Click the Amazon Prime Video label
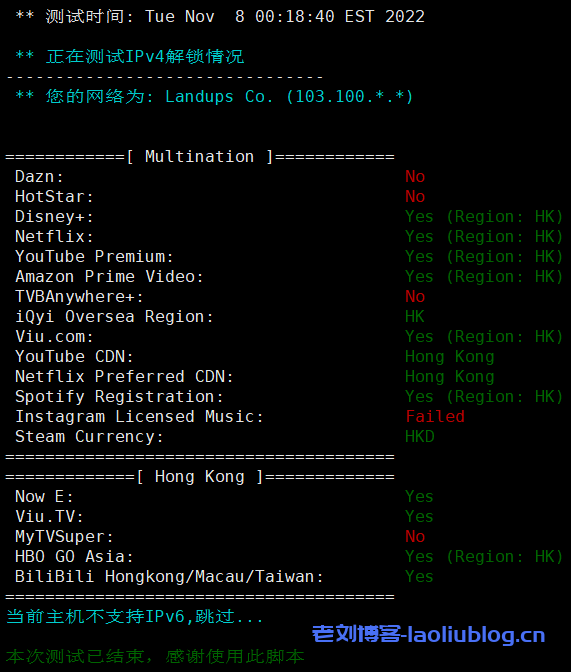Screen dimensions: 571x672 tap(109, 277)
